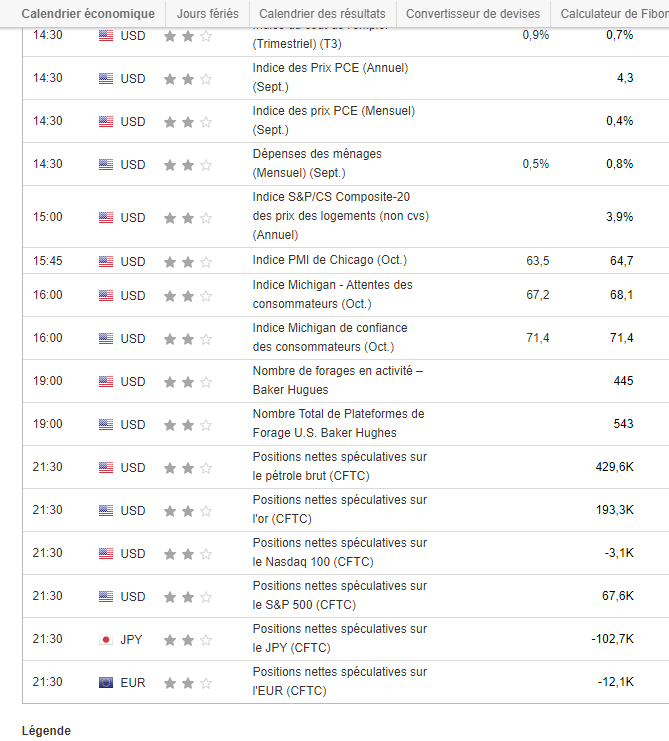Screen dimensions: 669x741
Task: Go to the Calendrier économique tab
Action: [x=88, y=14]
